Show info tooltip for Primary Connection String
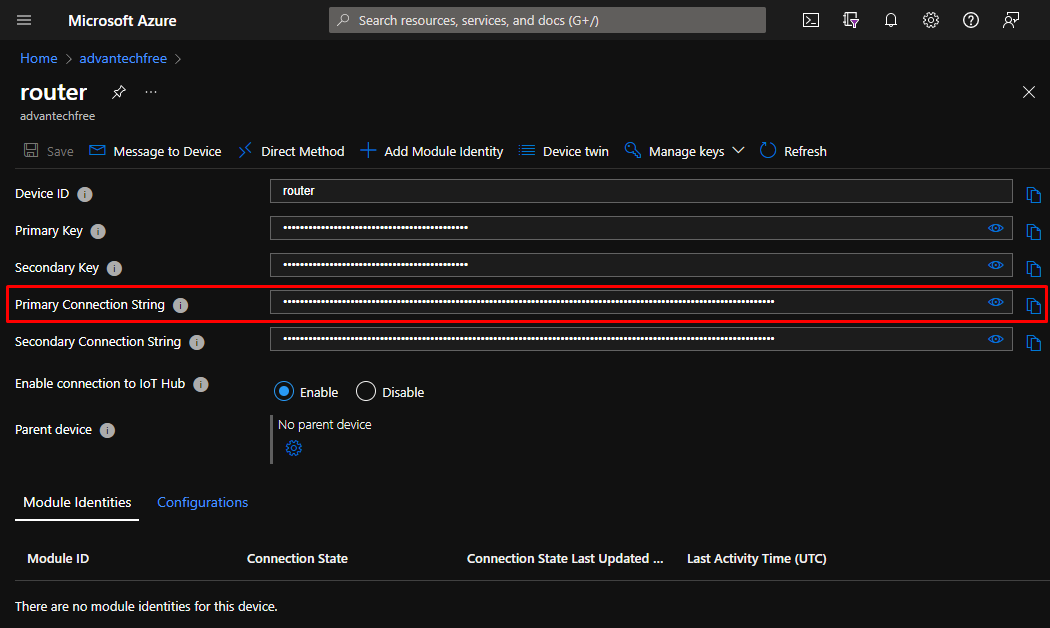1050x628 pixels. [x=180, y=305]
